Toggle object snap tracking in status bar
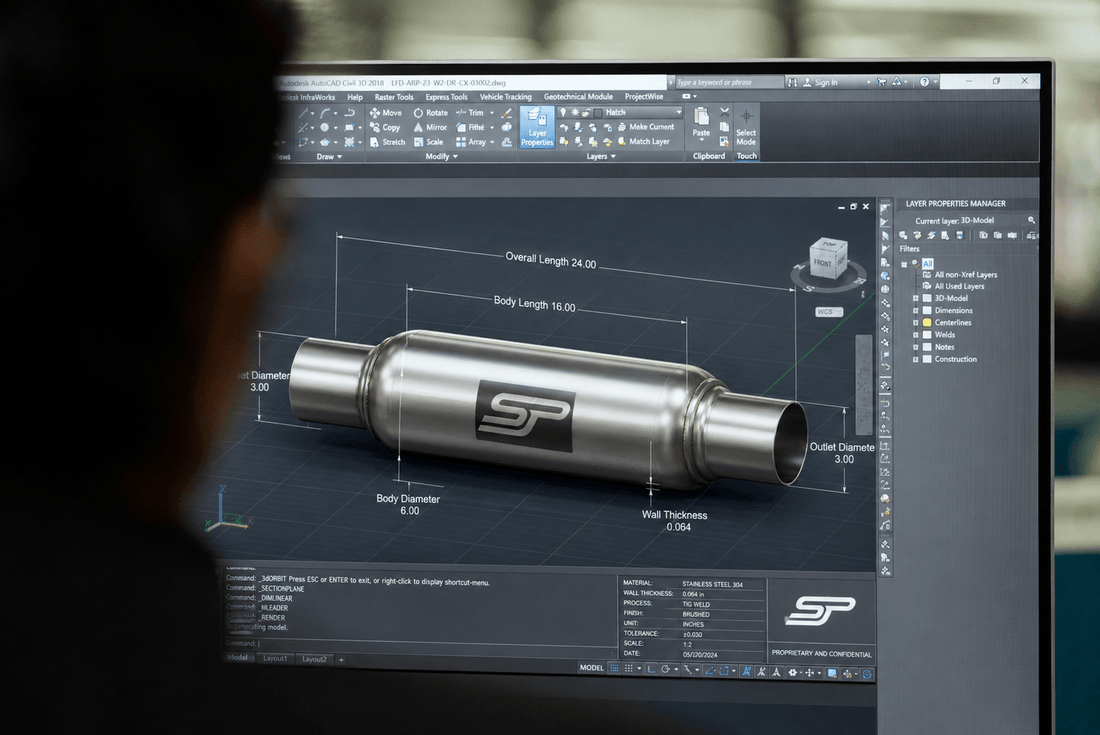Viewport: 1100px width, 735px height. pyautogui.click(x=709, y=671)
